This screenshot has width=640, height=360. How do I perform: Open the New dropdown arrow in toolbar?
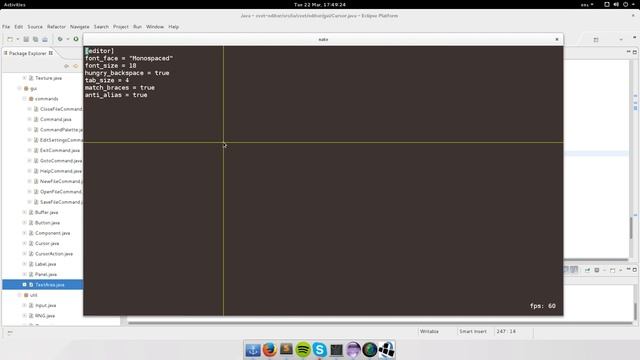pos(18,39)
